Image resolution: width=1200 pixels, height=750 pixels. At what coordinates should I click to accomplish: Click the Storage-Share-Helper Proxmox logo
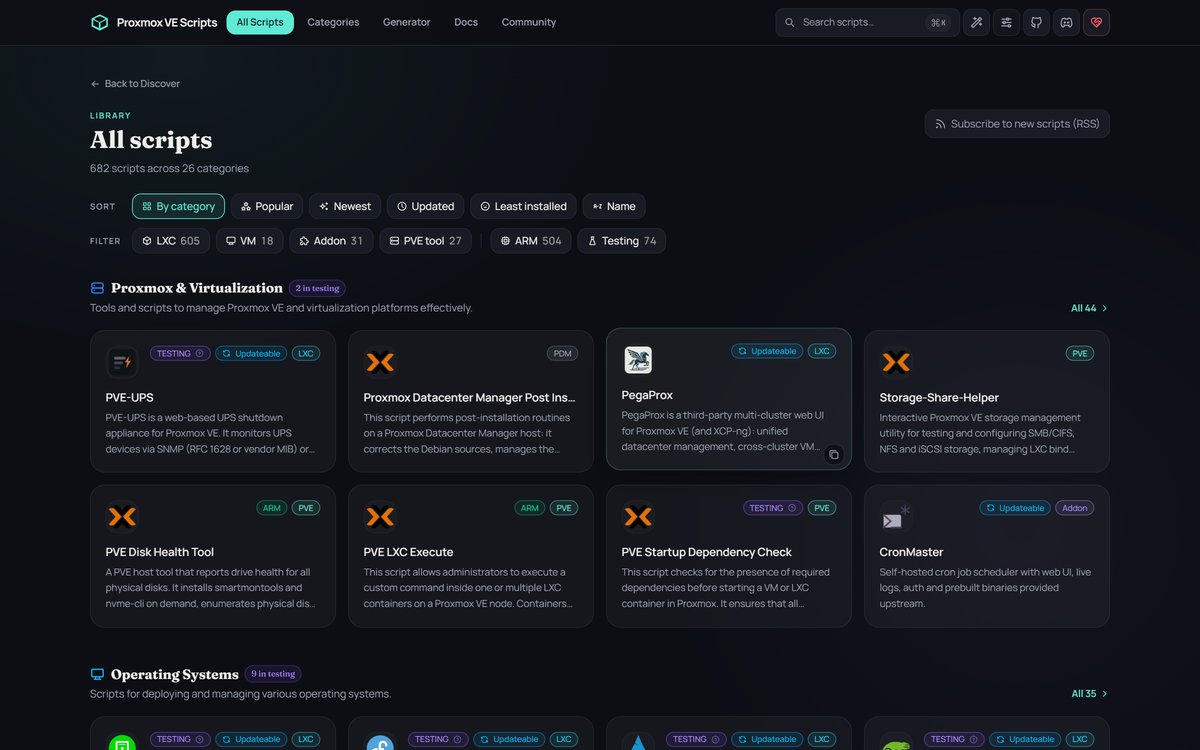pos(895,362)
